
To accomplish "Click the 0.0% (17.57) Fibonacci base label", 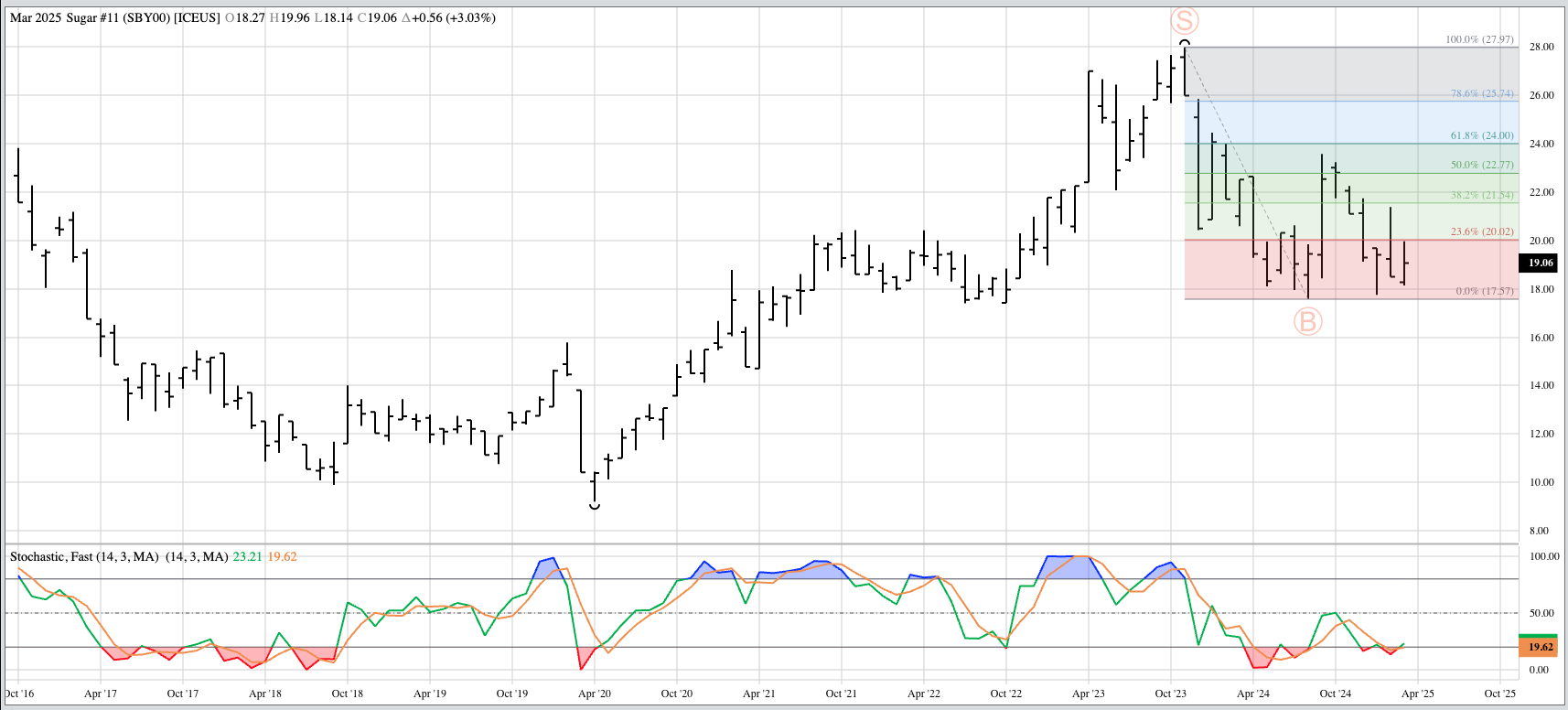I will [x=1484, y=291].
